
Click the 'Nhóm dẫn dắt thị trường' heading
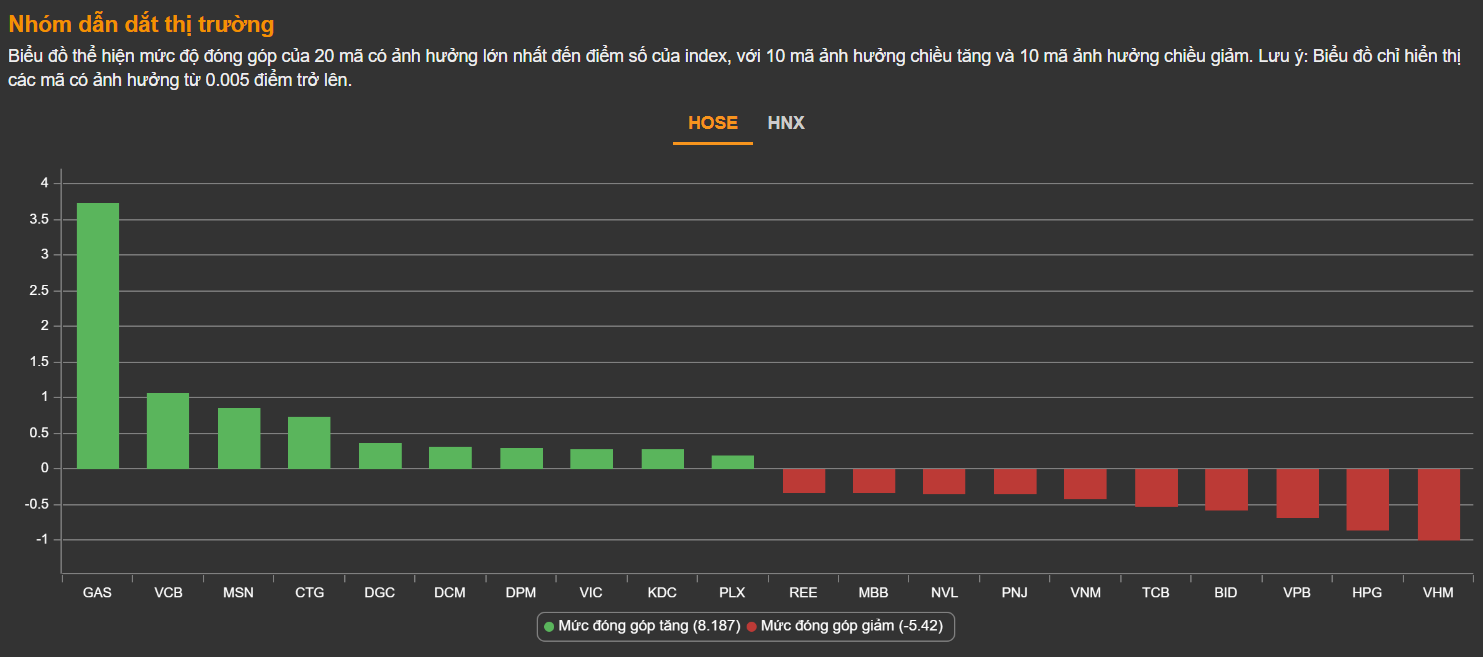click(141, 25)
